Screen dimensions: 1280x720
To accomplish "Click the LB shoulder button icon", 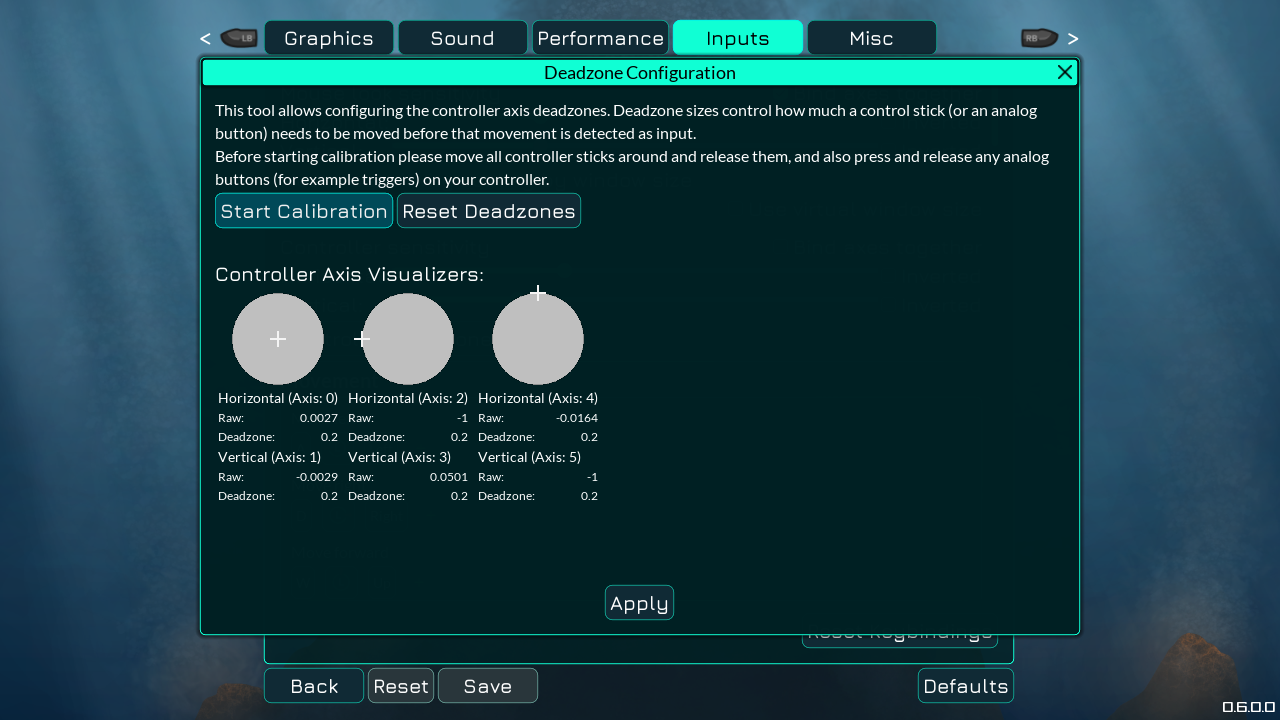I will point(240,37).
